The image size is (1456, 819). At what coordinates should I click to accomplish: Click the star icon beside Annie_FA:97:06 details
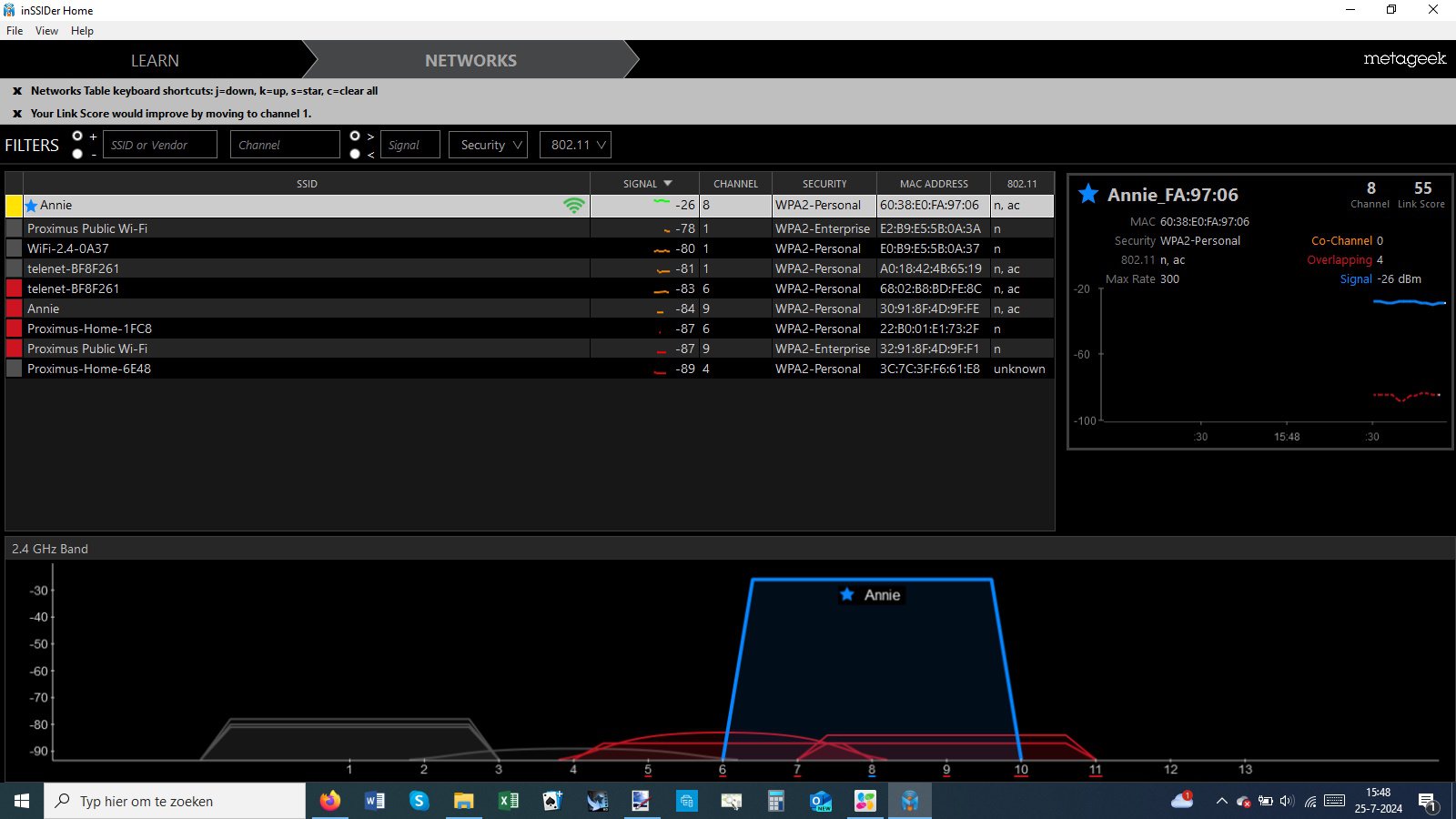point(1087,193)
